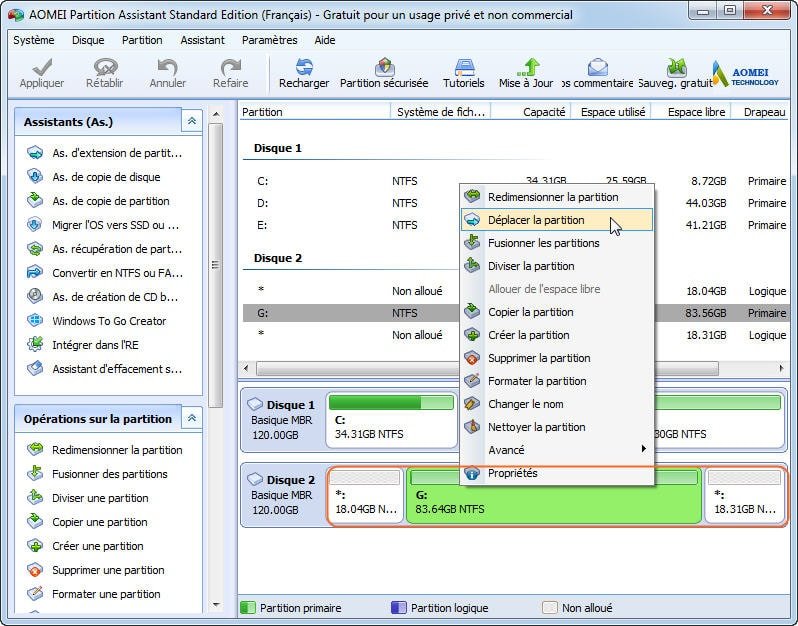Open the Assistant menu
The width and height of the screenshot is (798, 626).
click(203, 40)
